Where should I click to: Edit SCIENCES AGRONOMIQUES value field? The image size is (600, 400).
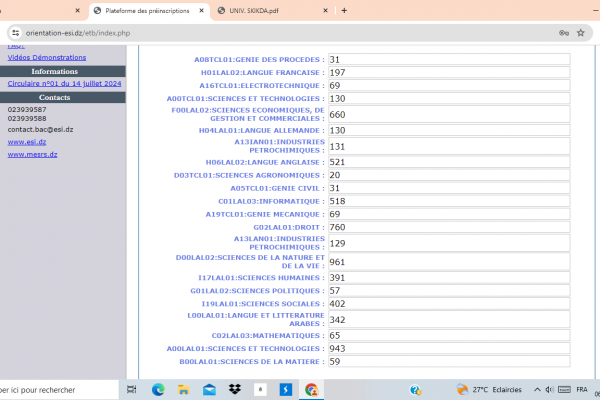click(449, 175)
